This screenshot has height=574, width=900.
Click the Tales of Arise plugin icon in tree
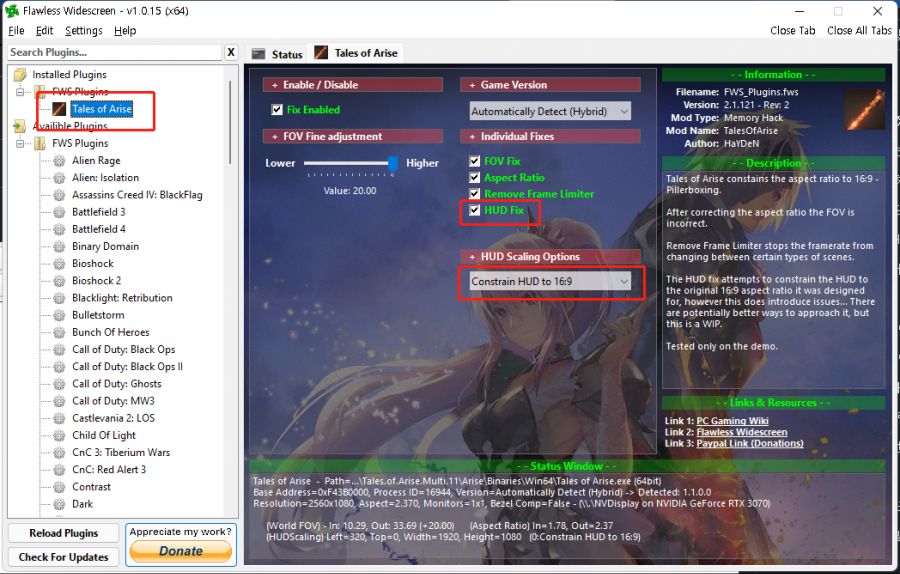coord(59,109)
